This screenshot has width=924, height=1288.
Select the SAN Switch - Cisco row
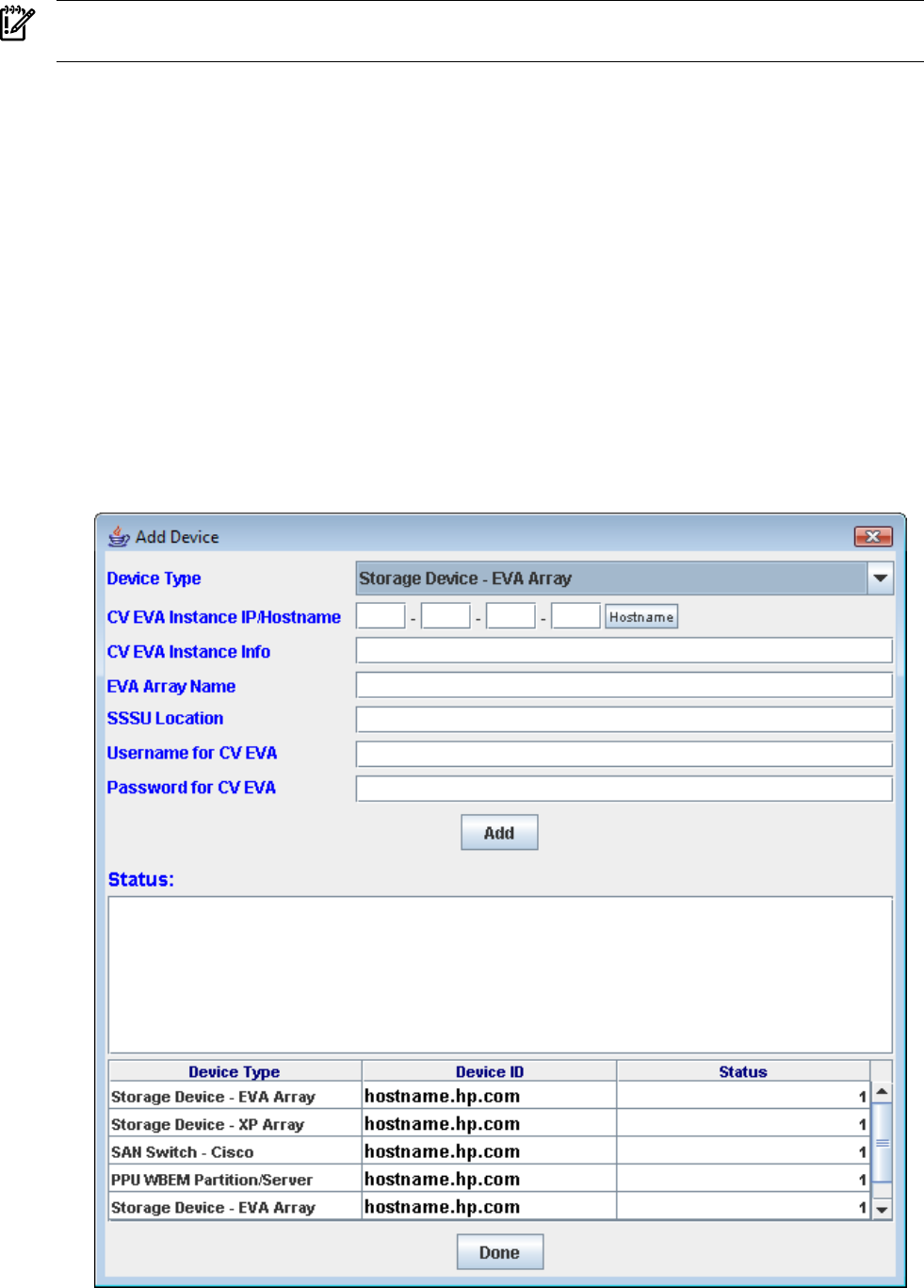[489, 1151]
